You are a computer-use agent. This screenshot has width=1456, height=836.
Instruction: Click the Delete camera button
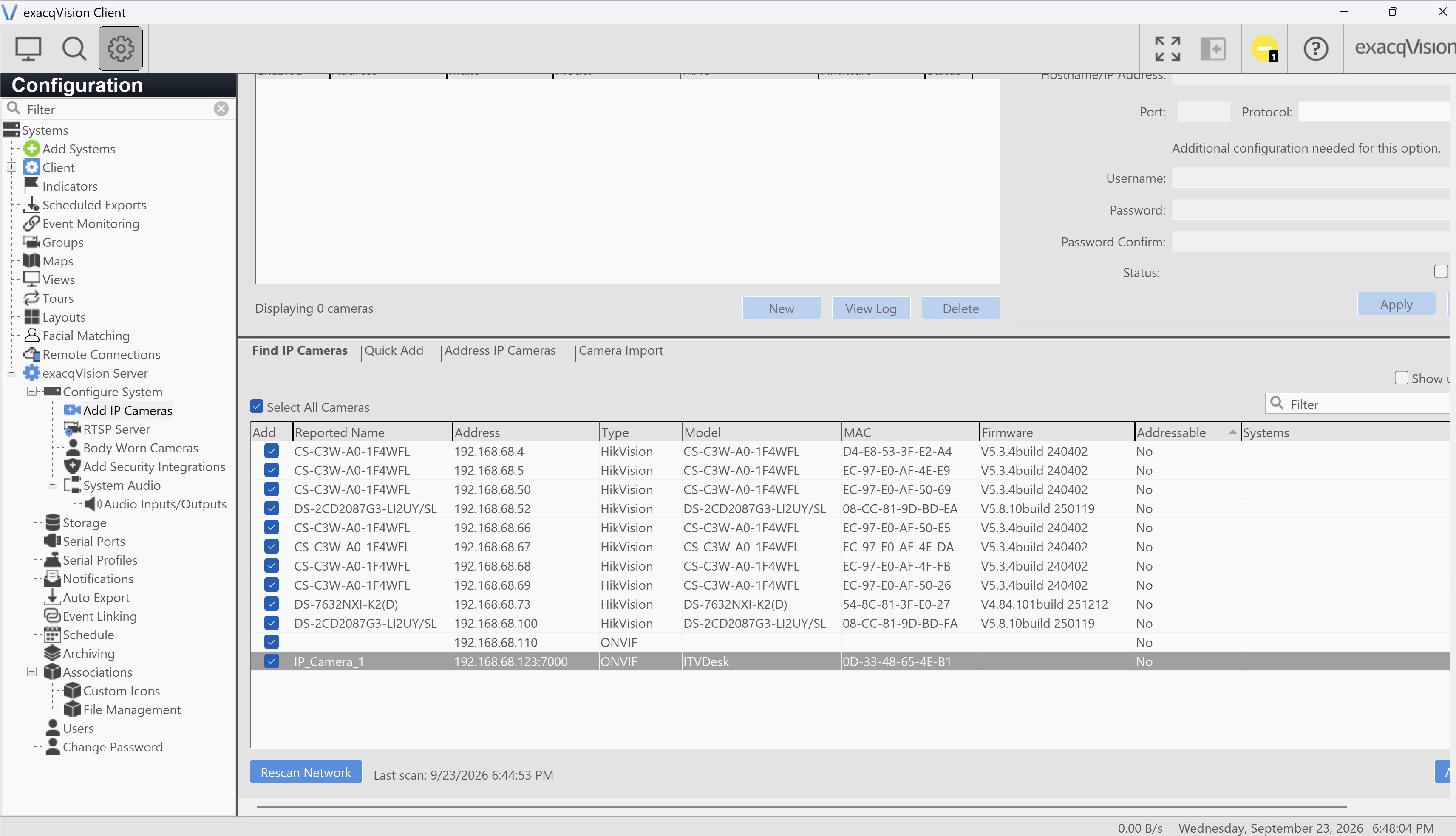point(960,308)
